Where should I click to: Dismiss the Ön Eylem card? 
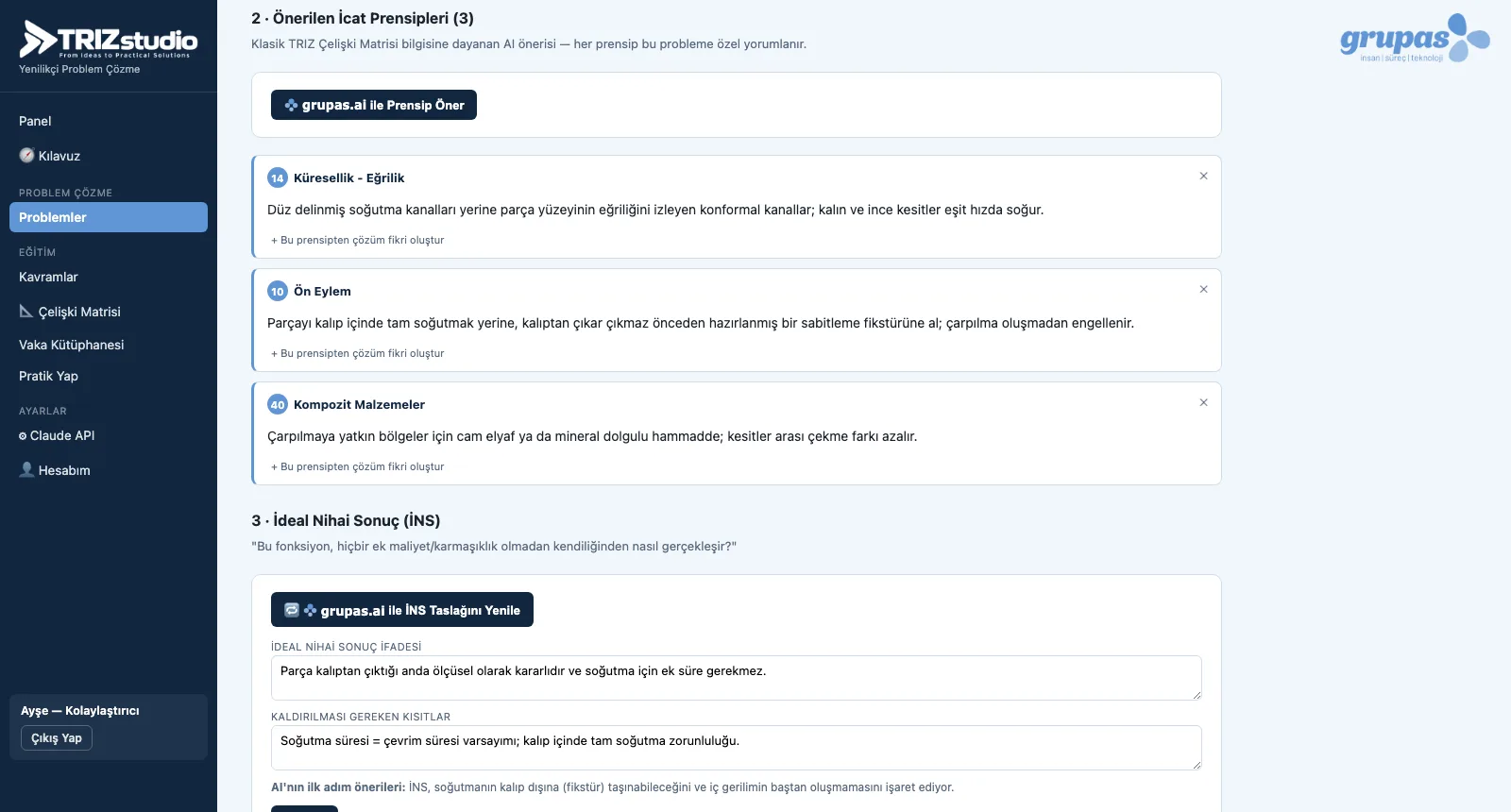pos(1203,289)
